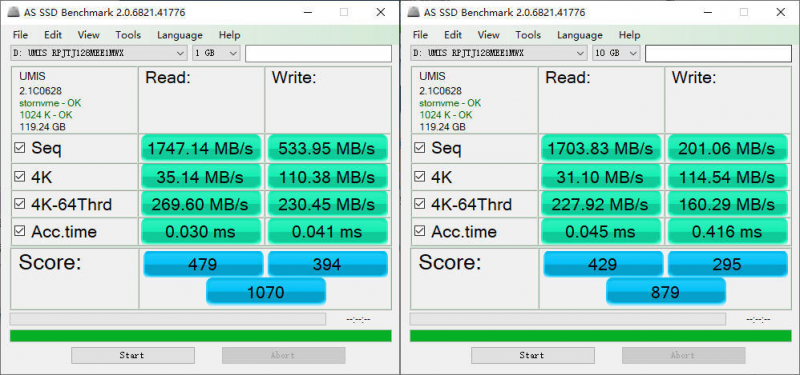Open Language menu in right window
This screenshot has width=800, height=375.
(x=580, y=35)
